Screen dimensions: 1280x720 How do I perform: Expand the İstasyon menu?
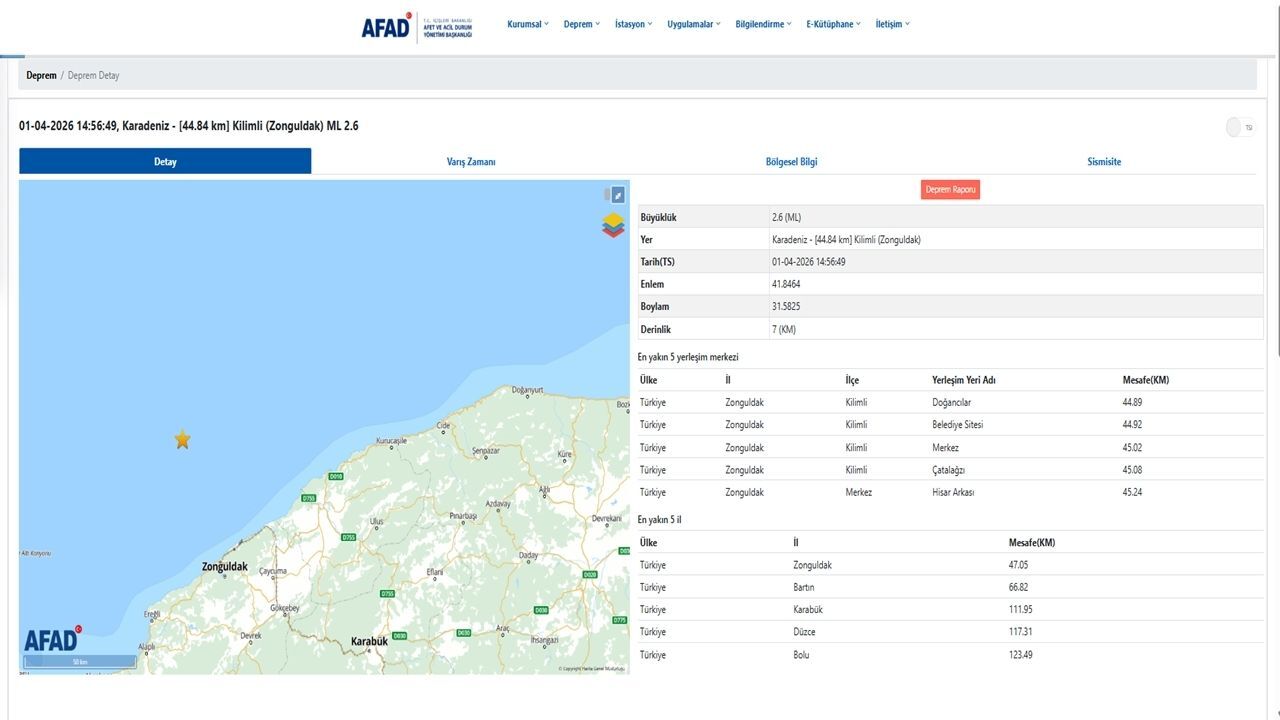point(632,23)
